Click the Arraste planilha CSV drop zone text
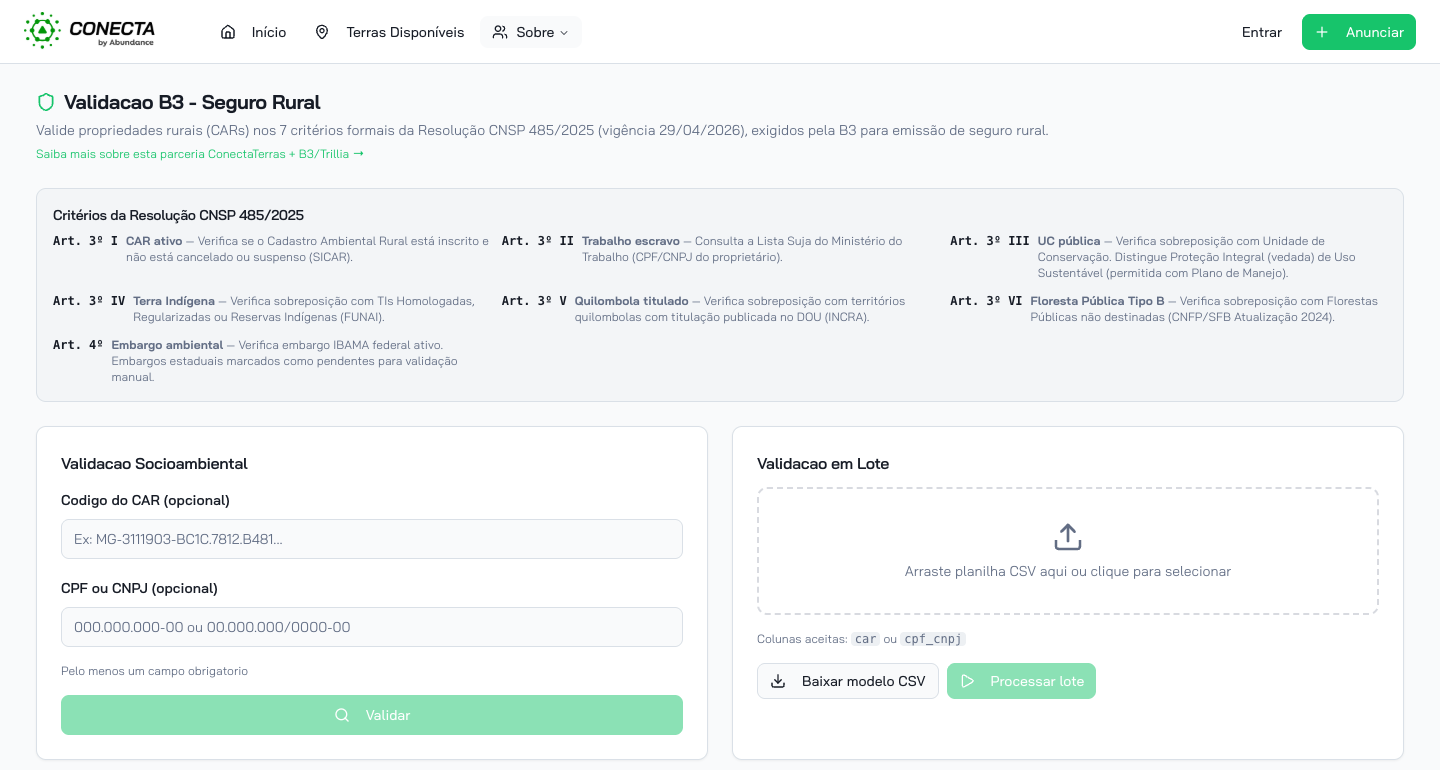Viewport: 1440px width, 770px height. (x=1068, y=572)
